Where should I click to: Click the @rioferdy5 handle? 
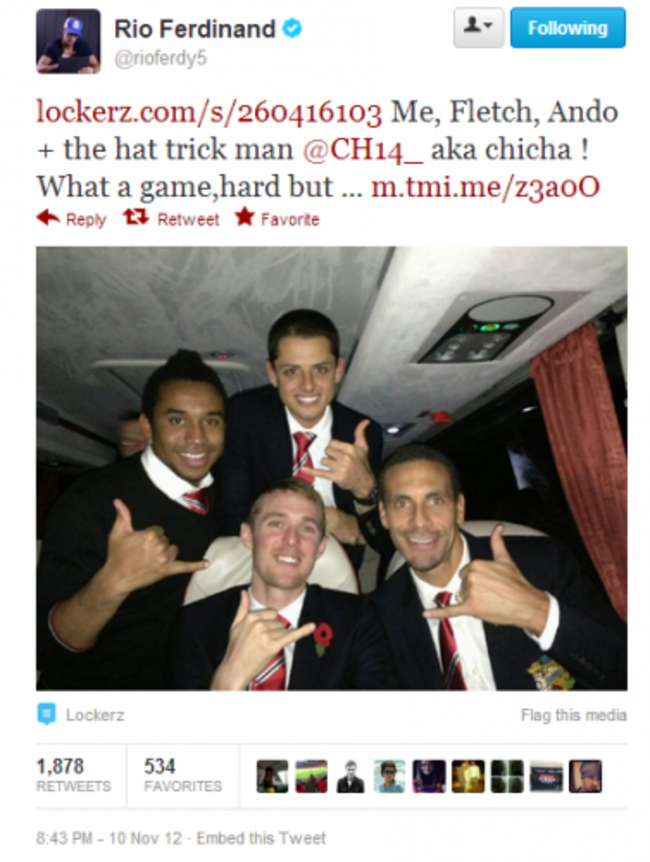coord(161,58)
